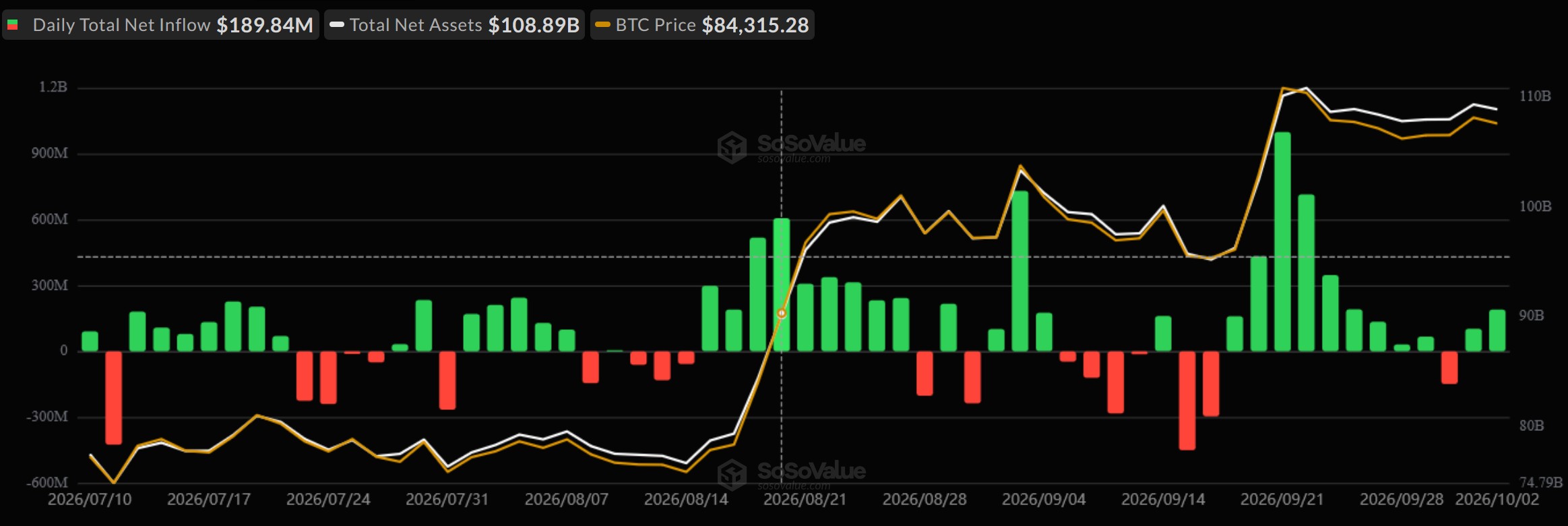The image size is (1568, 526).
Task: Open the upper sosovalue.com watermark link
Action: pyautogui.click(x=794, y=159)
